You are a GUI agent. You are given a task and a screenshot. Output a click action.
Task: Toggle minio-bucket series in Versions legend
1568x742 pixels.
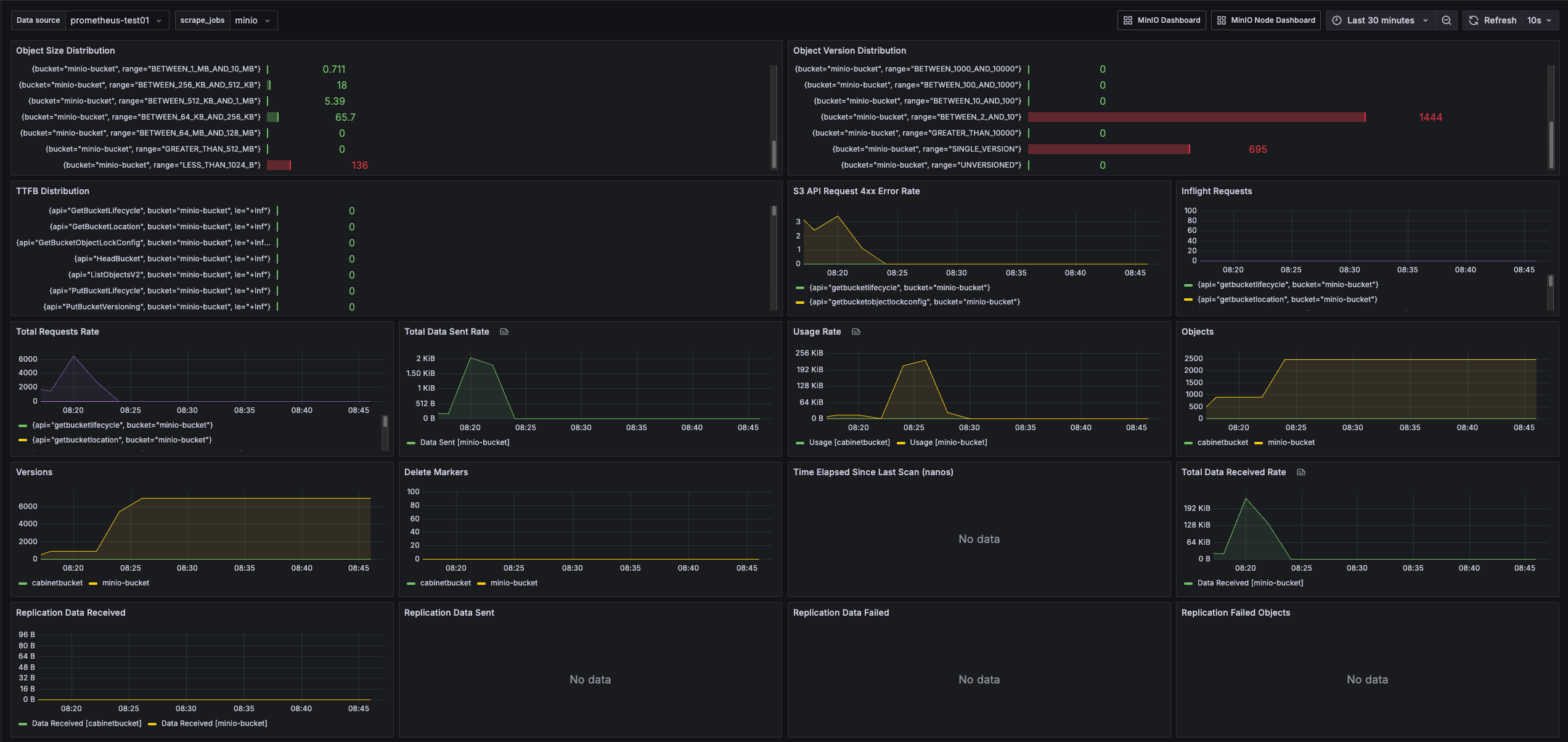125,583
